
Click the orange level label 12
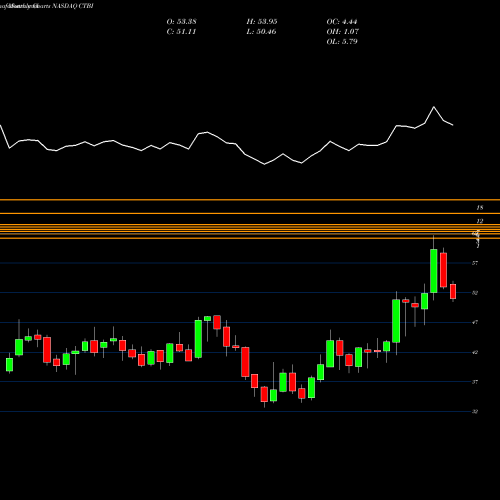pyautogui.click(x=480, y=221)
